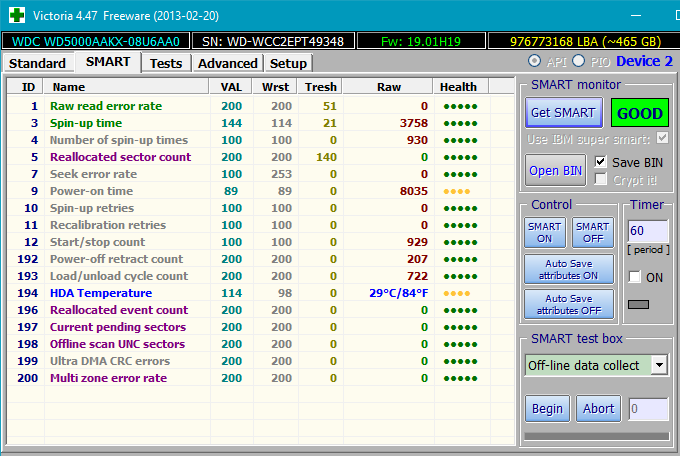Click the Wrst column header
This screenshot has width=680, height=456.
[x=275, y=87]
